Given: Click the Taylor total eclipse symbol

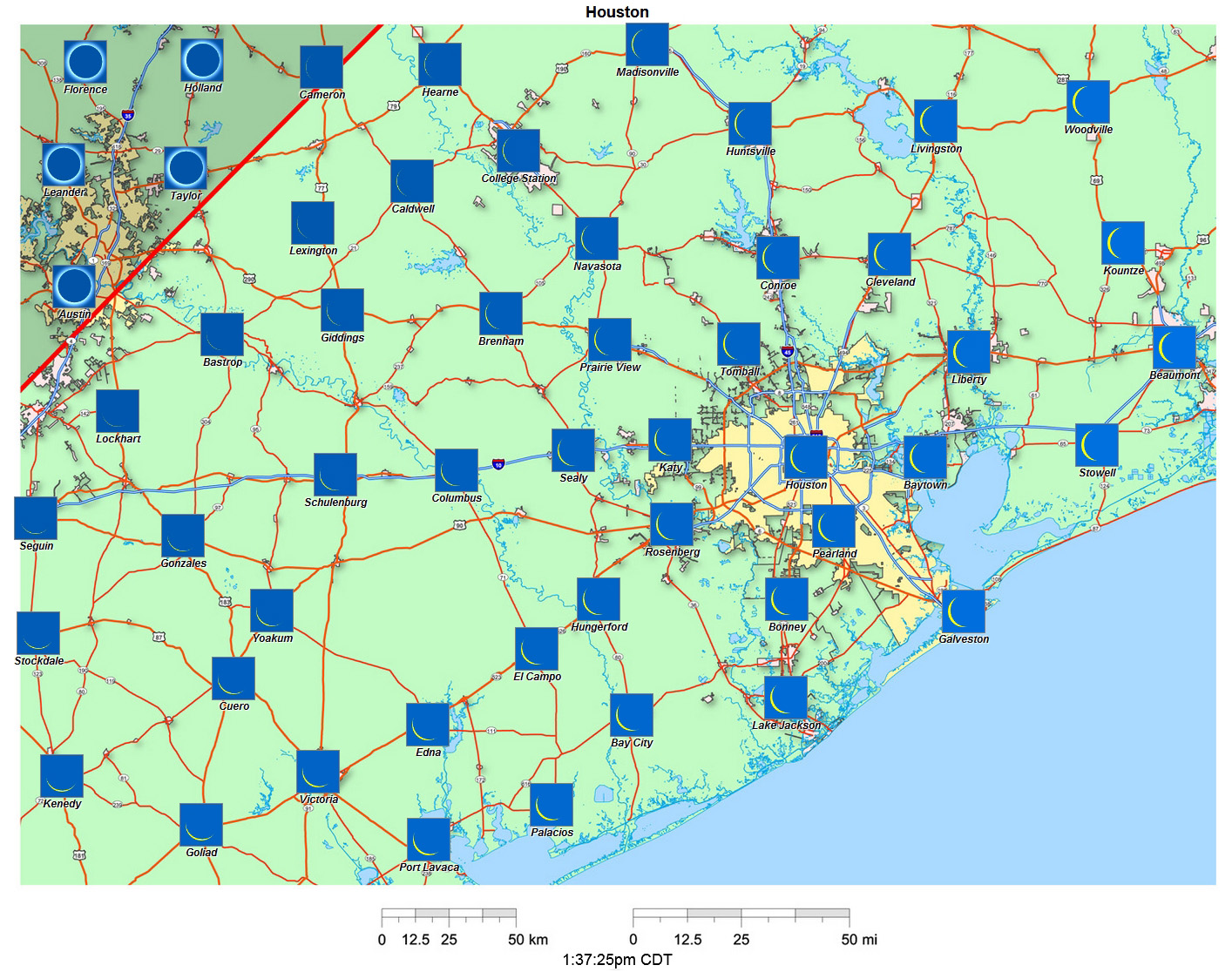Looking at the screenshot, I should (x=186, y=169).
